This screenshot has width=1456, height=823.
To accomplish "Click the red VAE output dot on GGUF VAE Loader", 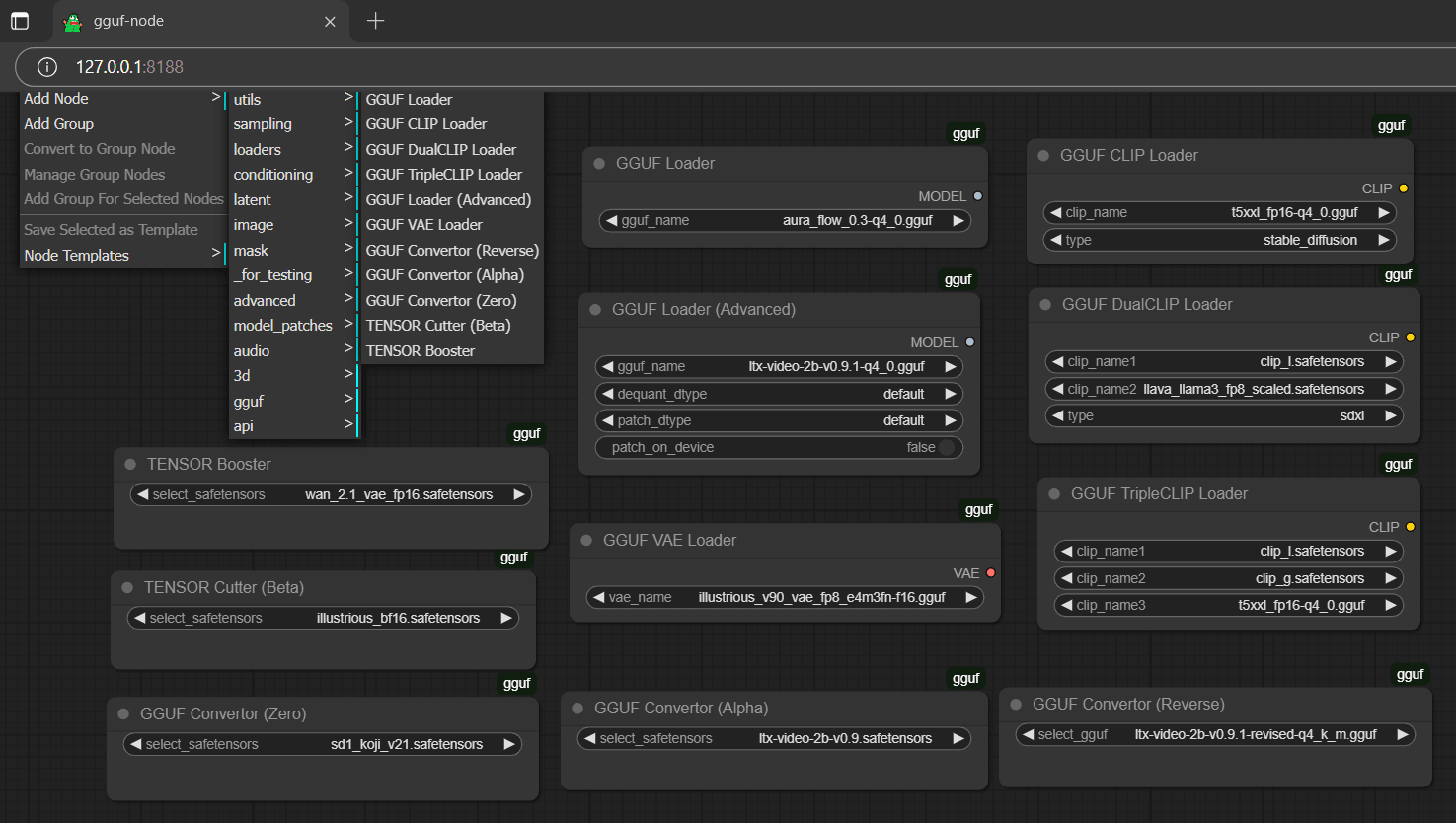I will (990, 572).
